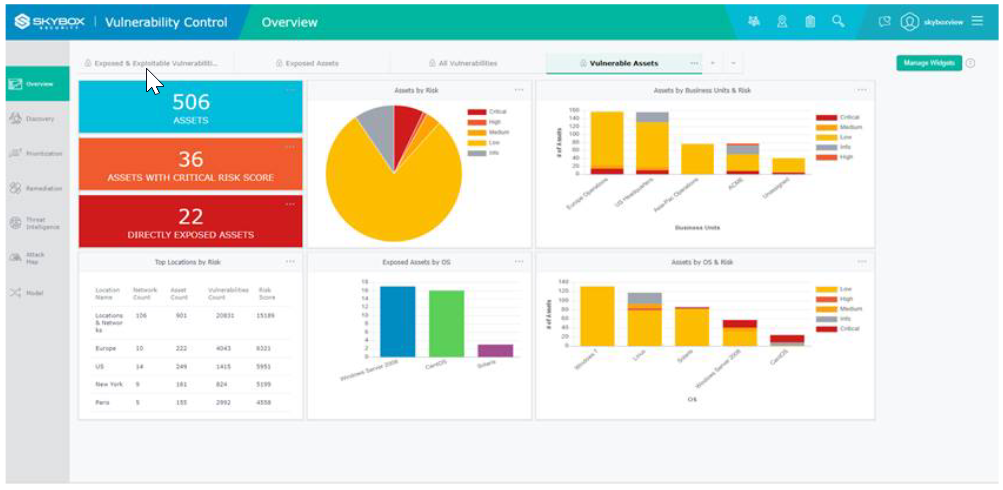1003x490 pixels.
Task: Go to Prioritization in the sidebar
Action: [x=35, y=153]
